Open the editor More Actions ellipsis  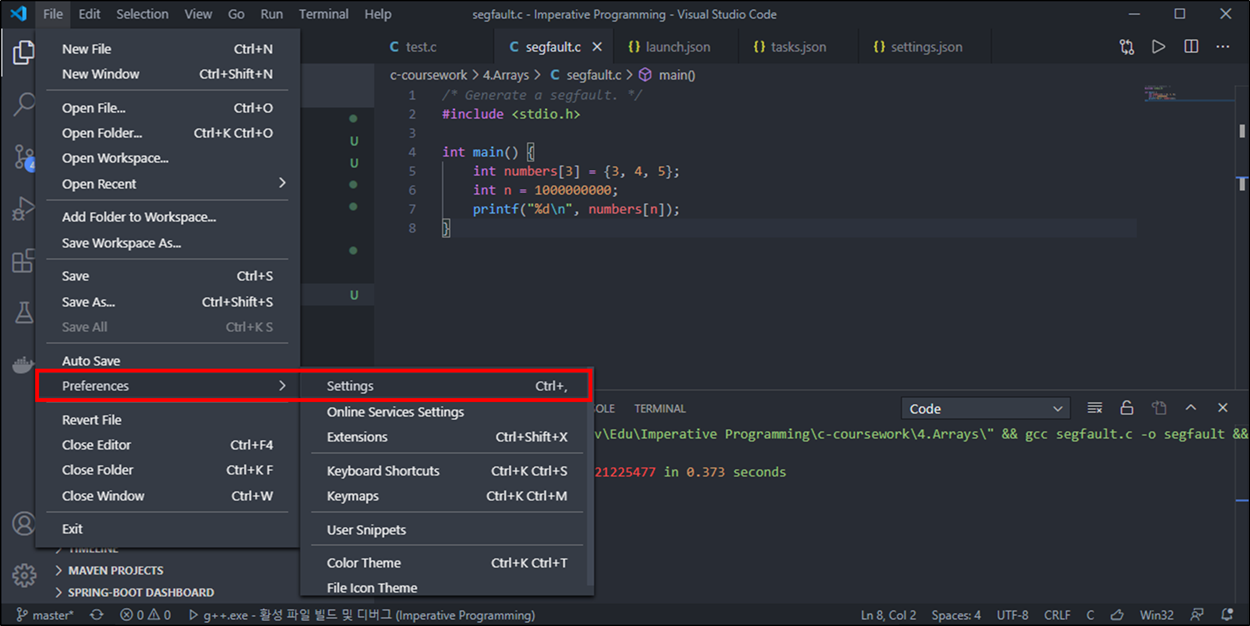click(1223, 47)
